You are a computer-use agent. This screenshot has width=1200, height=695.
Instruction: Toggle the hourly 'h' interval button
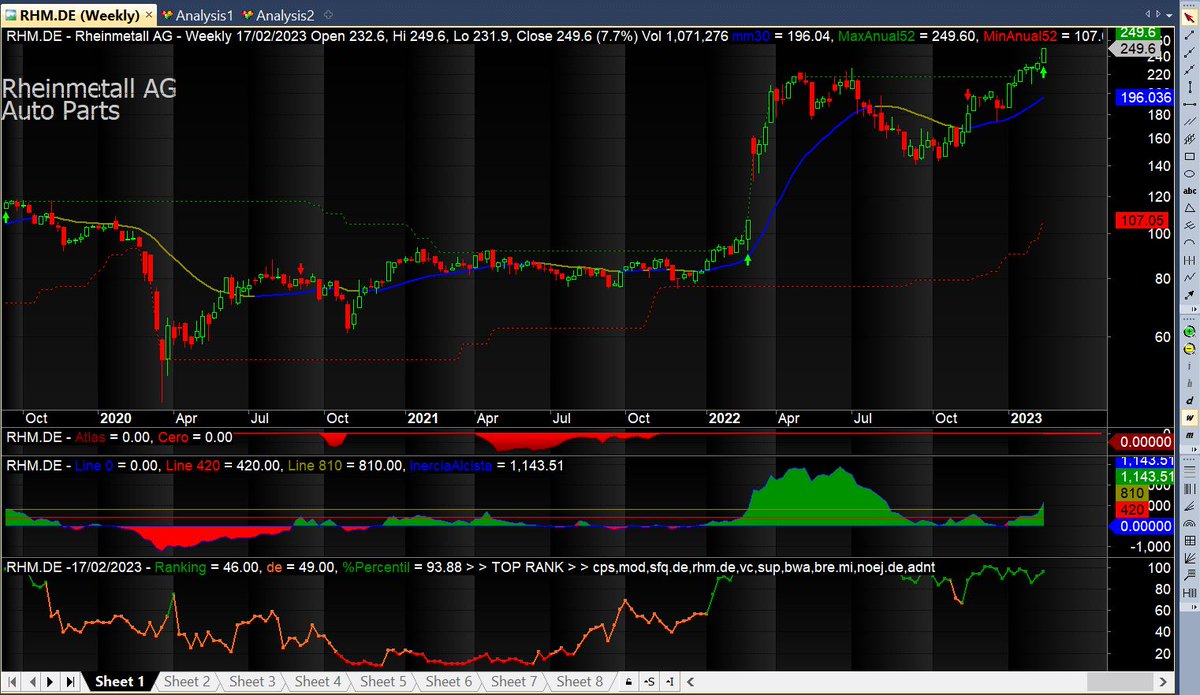coord(1190,383)
